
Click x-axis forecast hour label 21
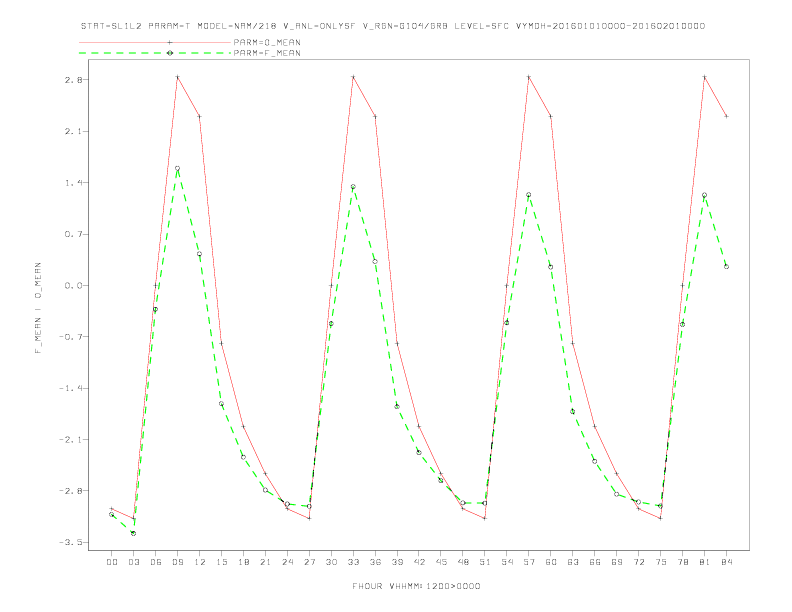(x=265, y=562)
